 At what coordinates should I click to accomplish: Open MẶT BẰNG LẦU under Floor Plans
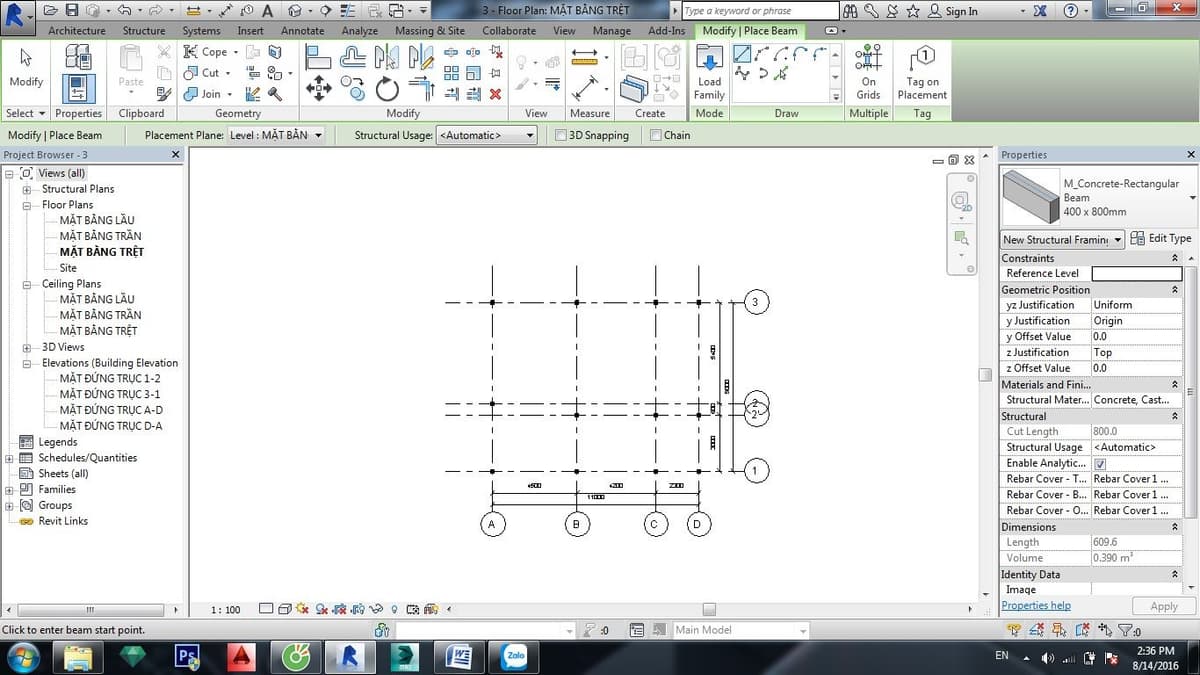(x=97, y=220)
